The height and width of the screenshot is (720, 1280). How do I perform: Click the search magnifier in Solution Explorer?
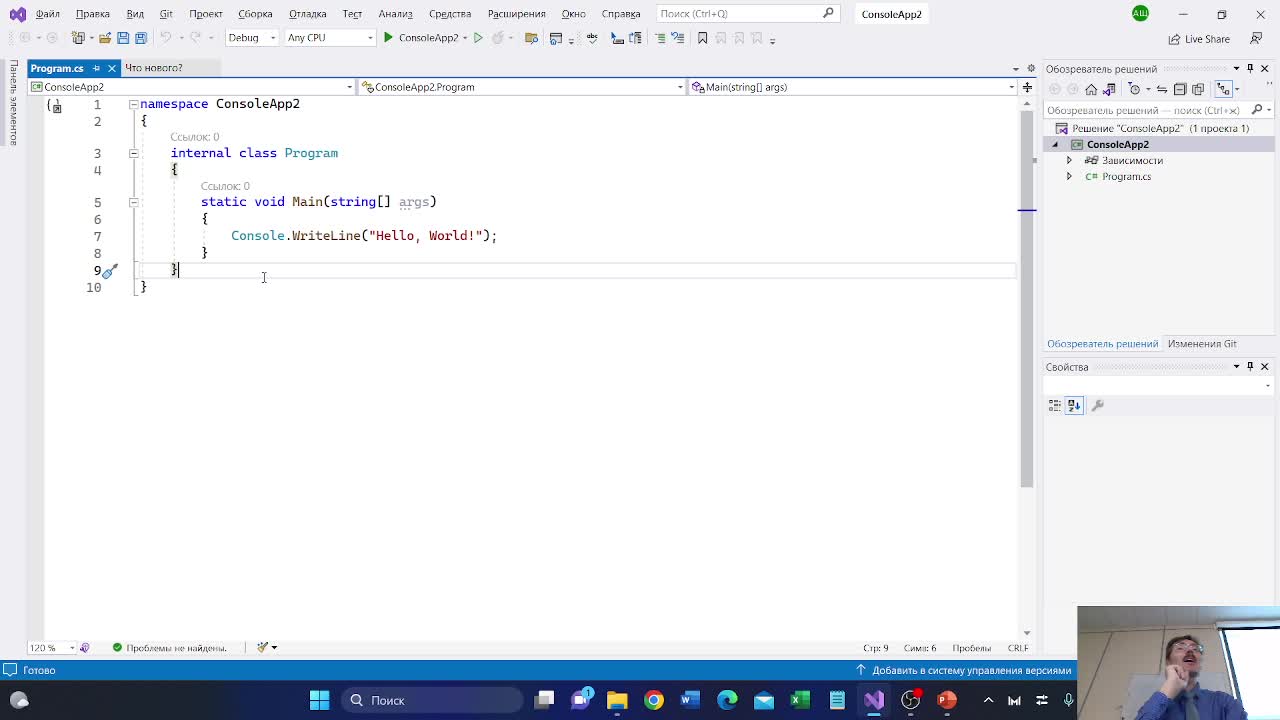pyautogui.click(x=1258, y=110)
